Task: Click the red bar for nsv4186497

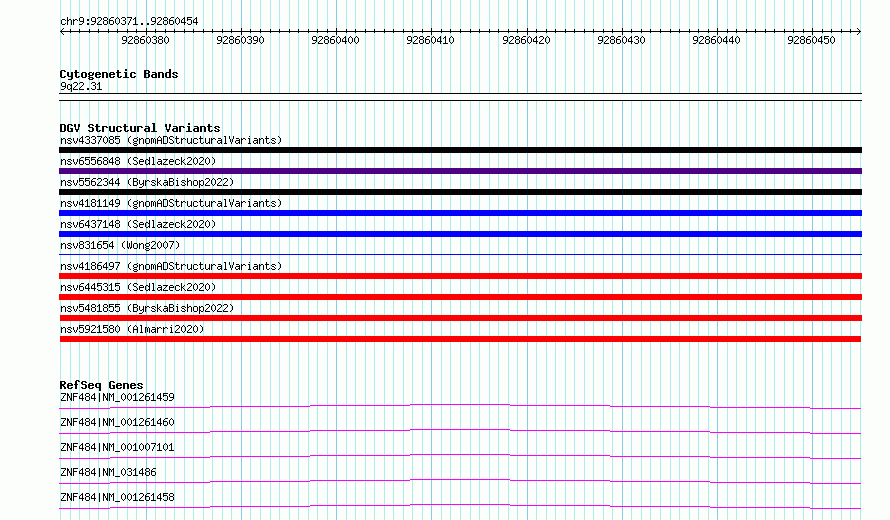Action: 460,276
